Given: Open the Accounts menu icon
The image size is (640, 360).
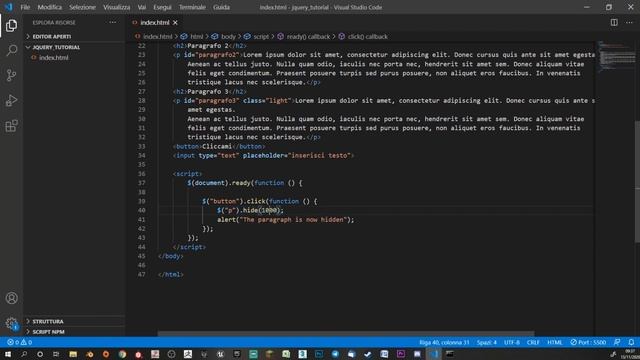Looking at the screenshot, I should click(x=11, y=298).
